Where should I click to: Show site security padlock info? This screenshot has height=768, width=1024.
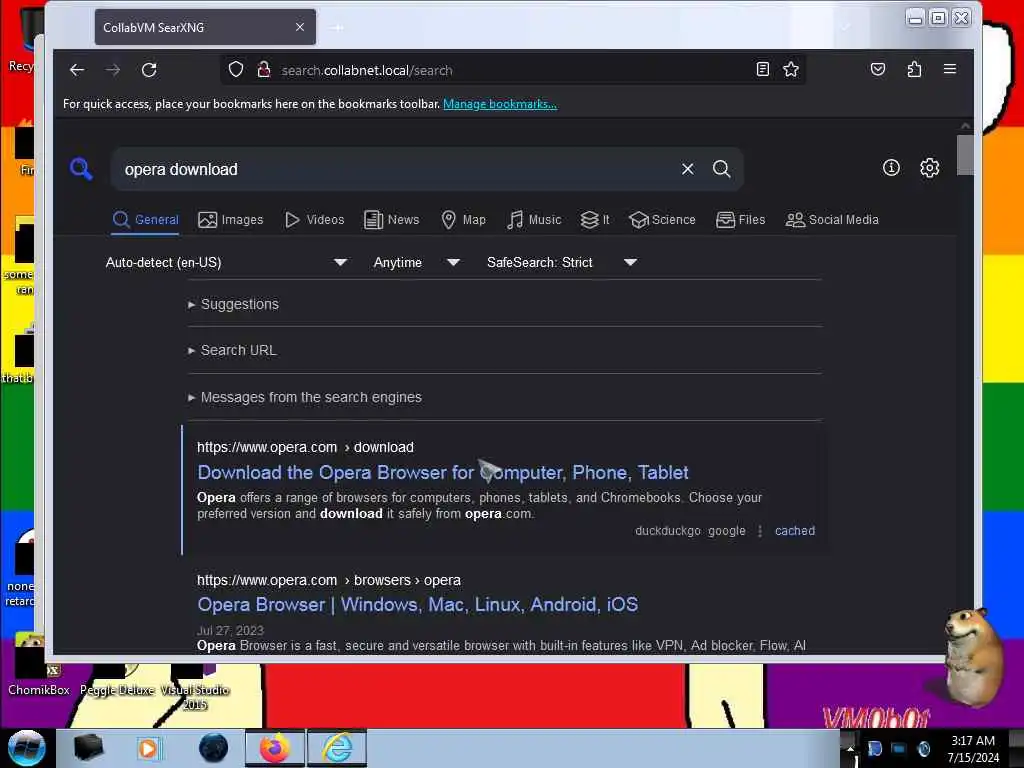tap(263, 69)
